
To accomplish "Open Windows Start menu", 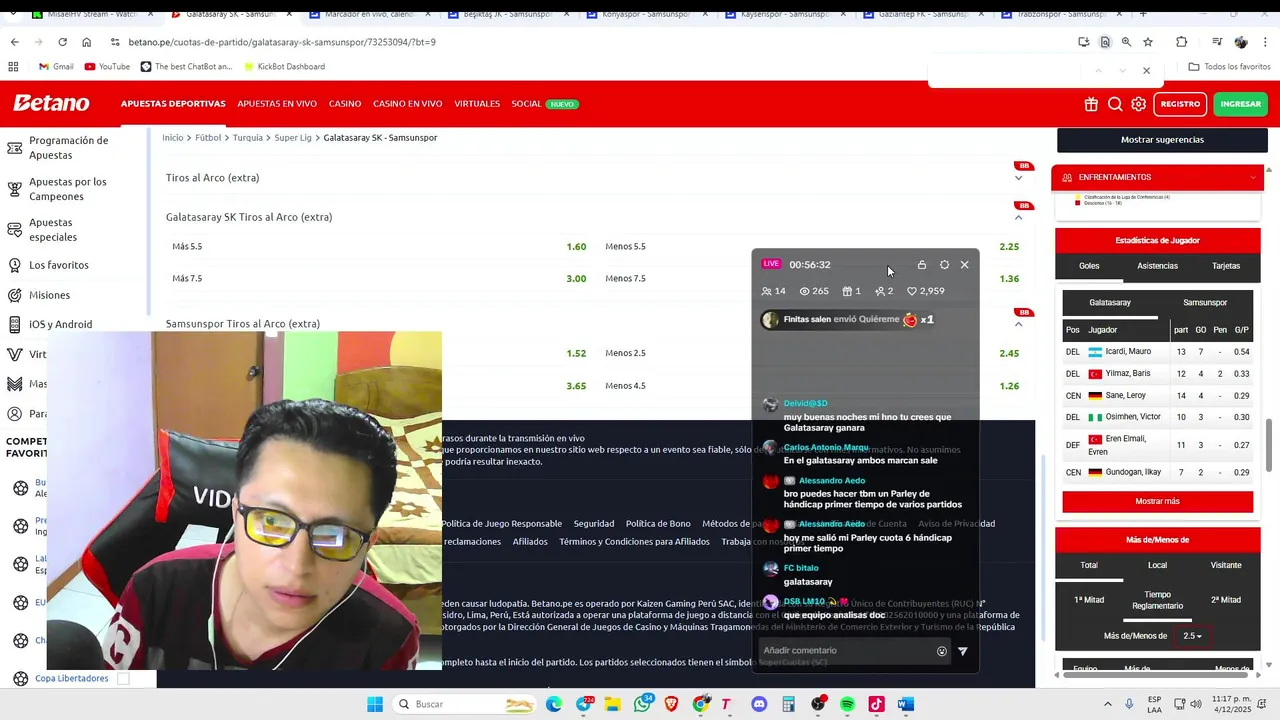I will 375,704.
